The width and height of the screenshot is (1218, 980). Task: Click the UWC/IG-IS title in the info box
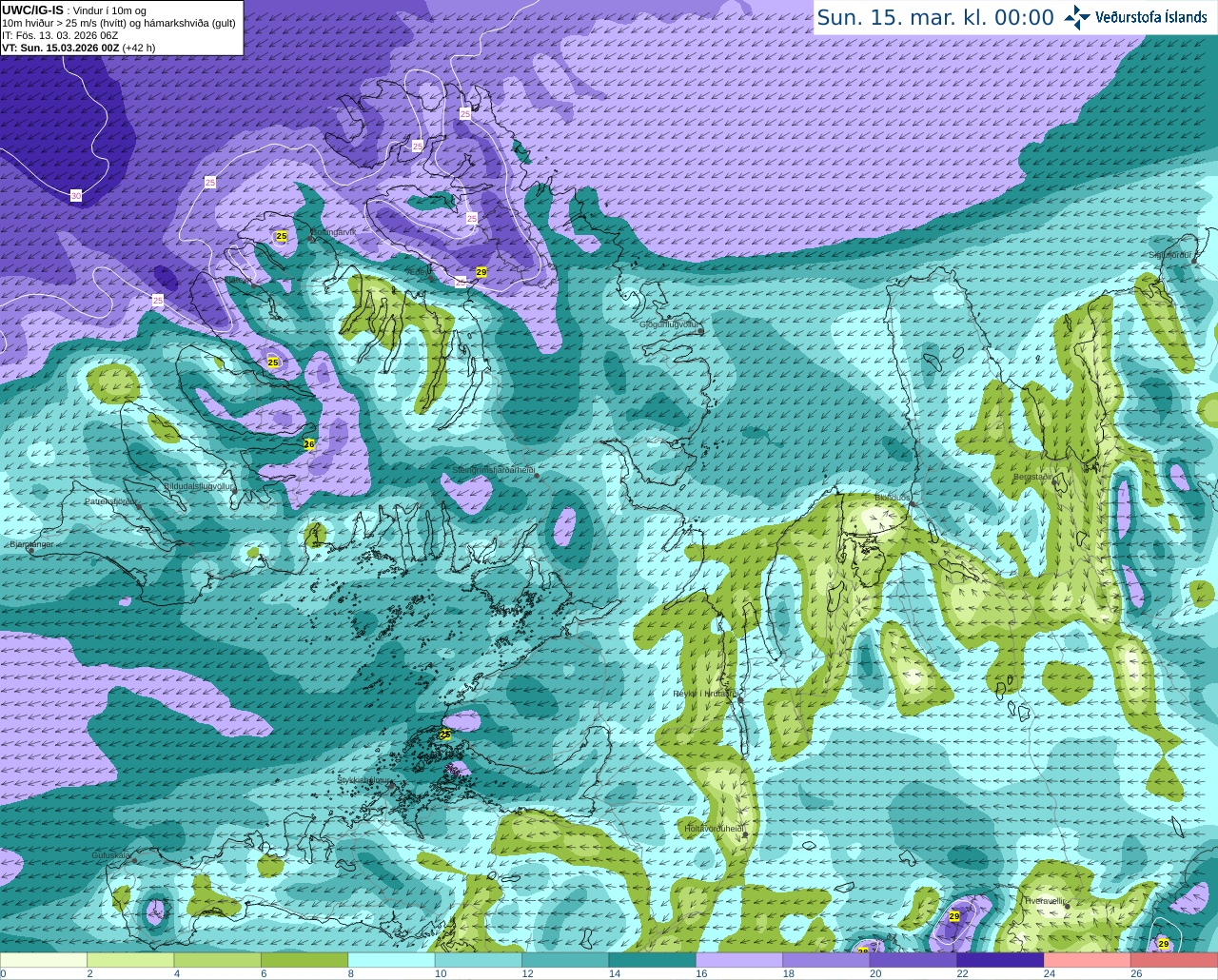tap(33, 10)
